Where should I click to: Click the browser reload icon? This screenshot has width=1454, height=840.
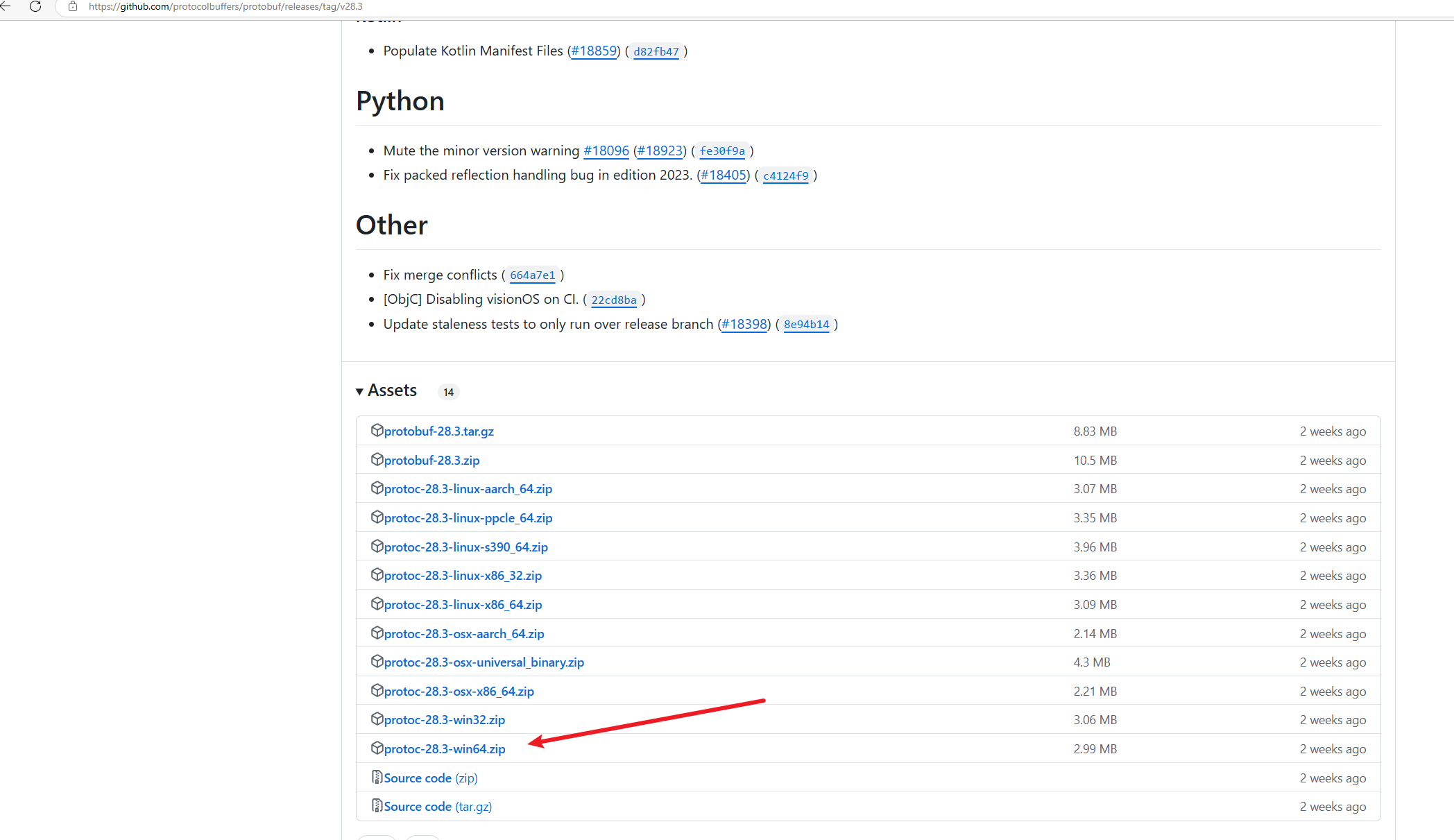[x=35, y=6]
